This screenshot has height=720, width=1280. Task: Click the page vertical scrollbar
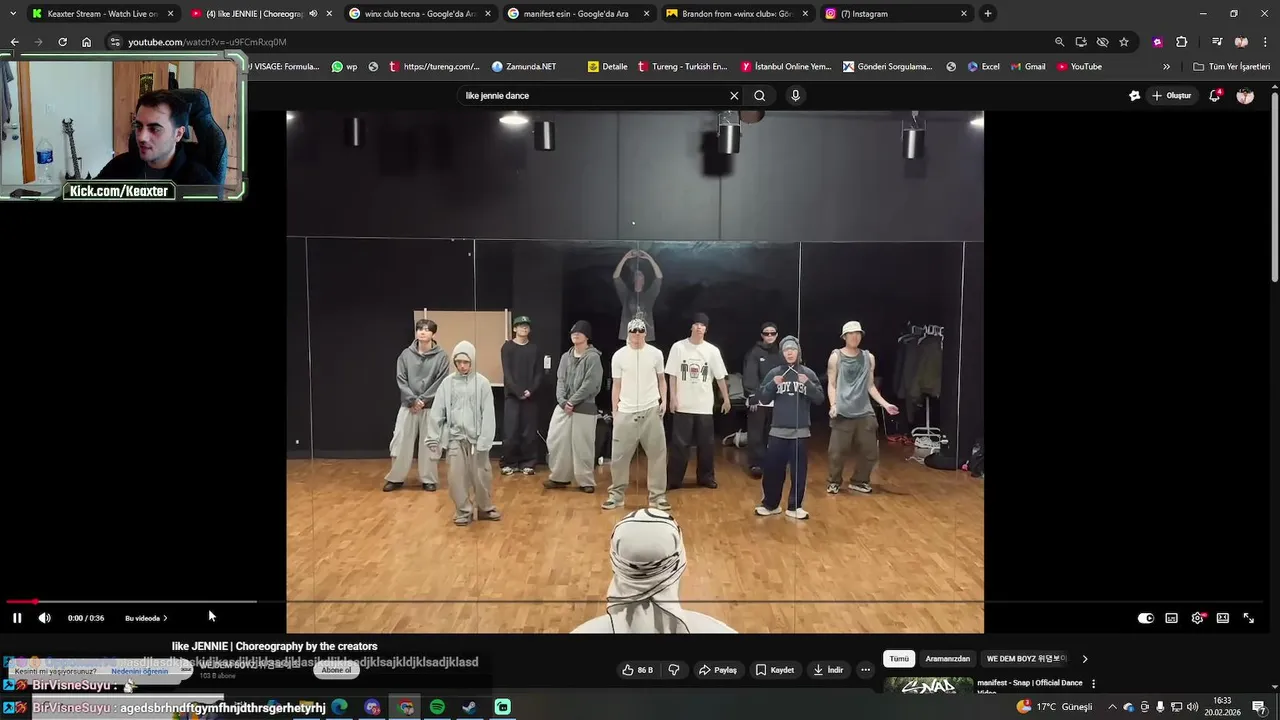(1275, 186)
